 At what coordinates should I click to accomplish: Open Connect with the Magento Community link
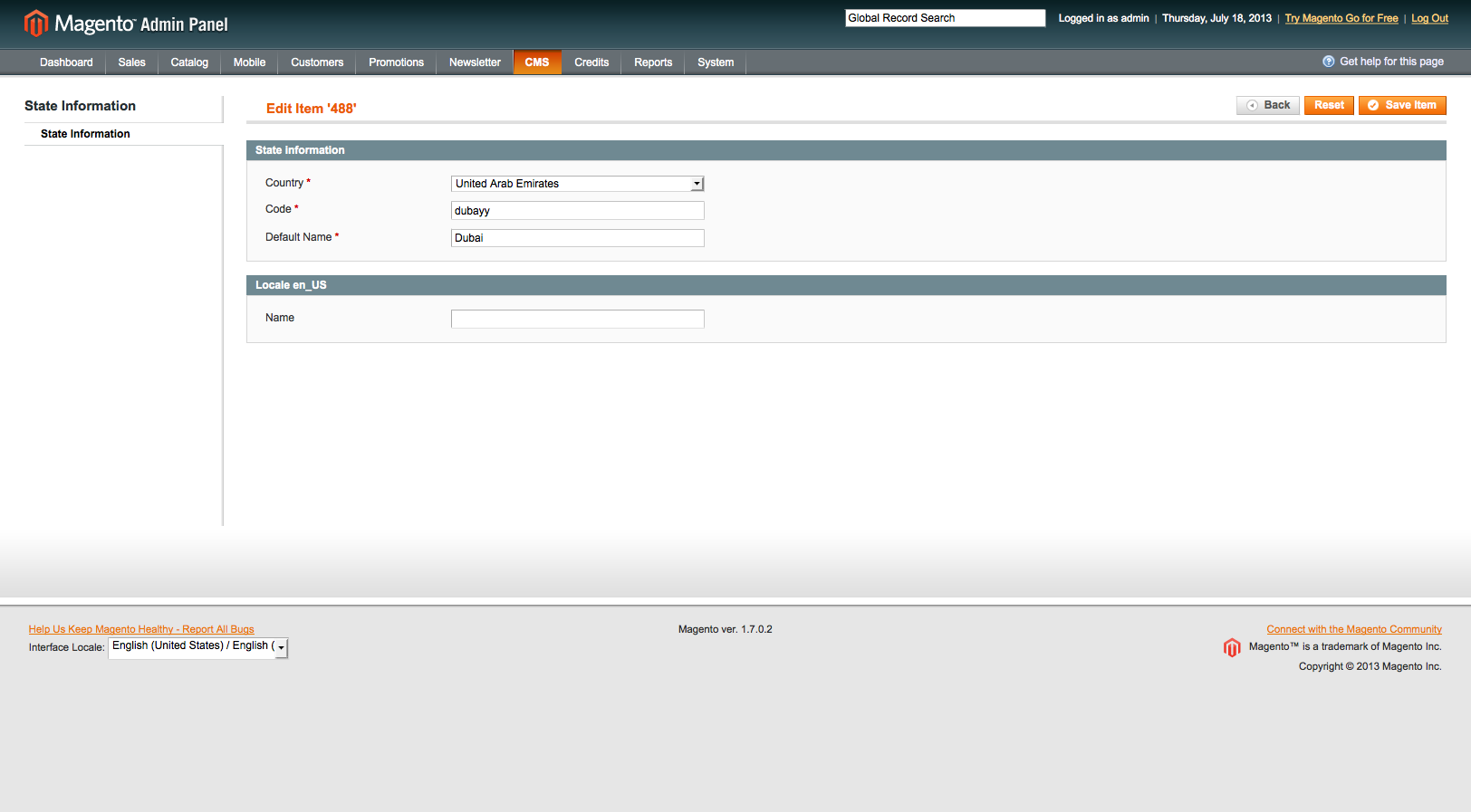pyautogui.click(x=1354, y=629)
